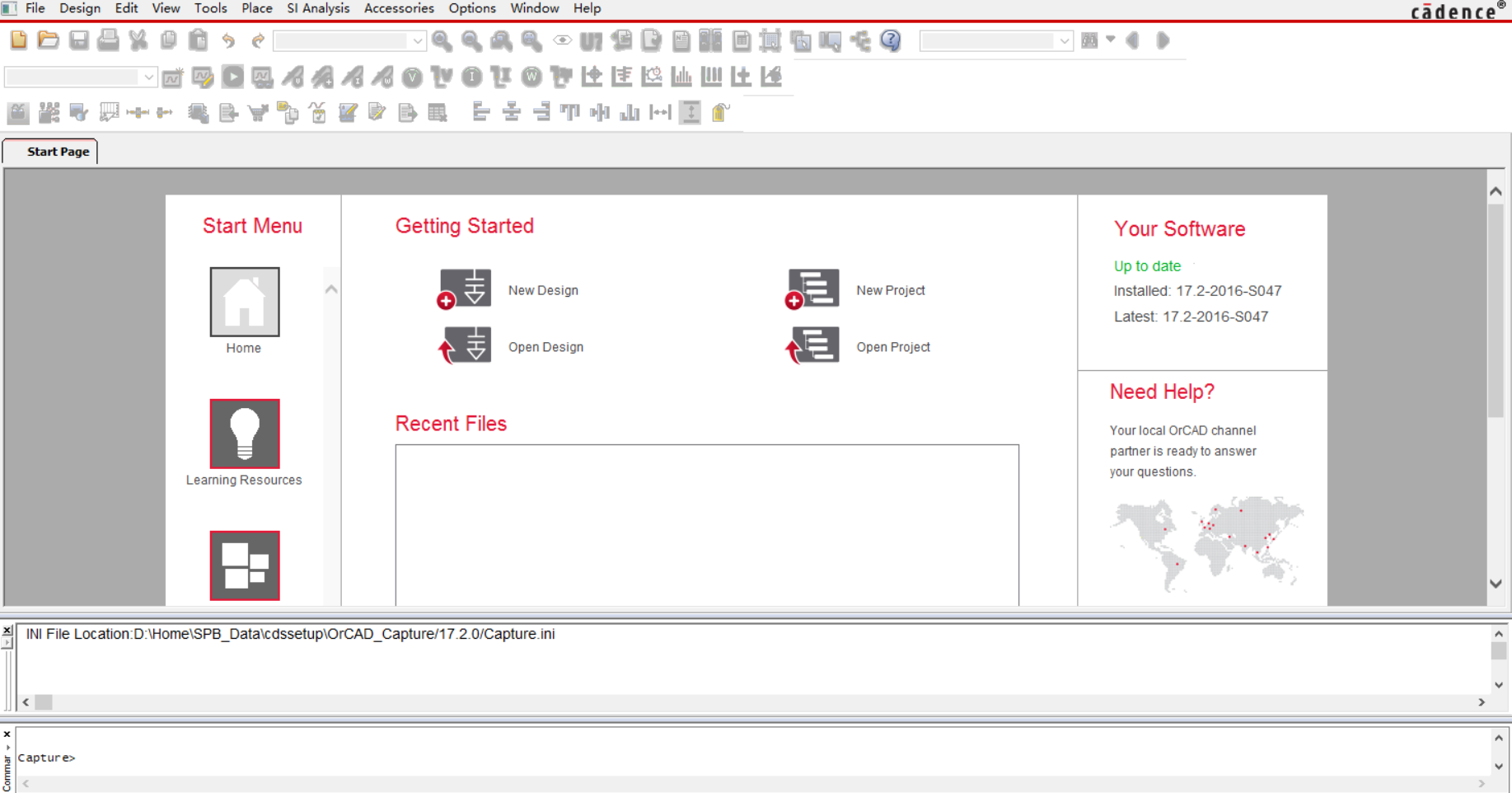Click the blue question mark help icon
Viewport: 1512px width, 793px height.
click(x=891, y=40)
